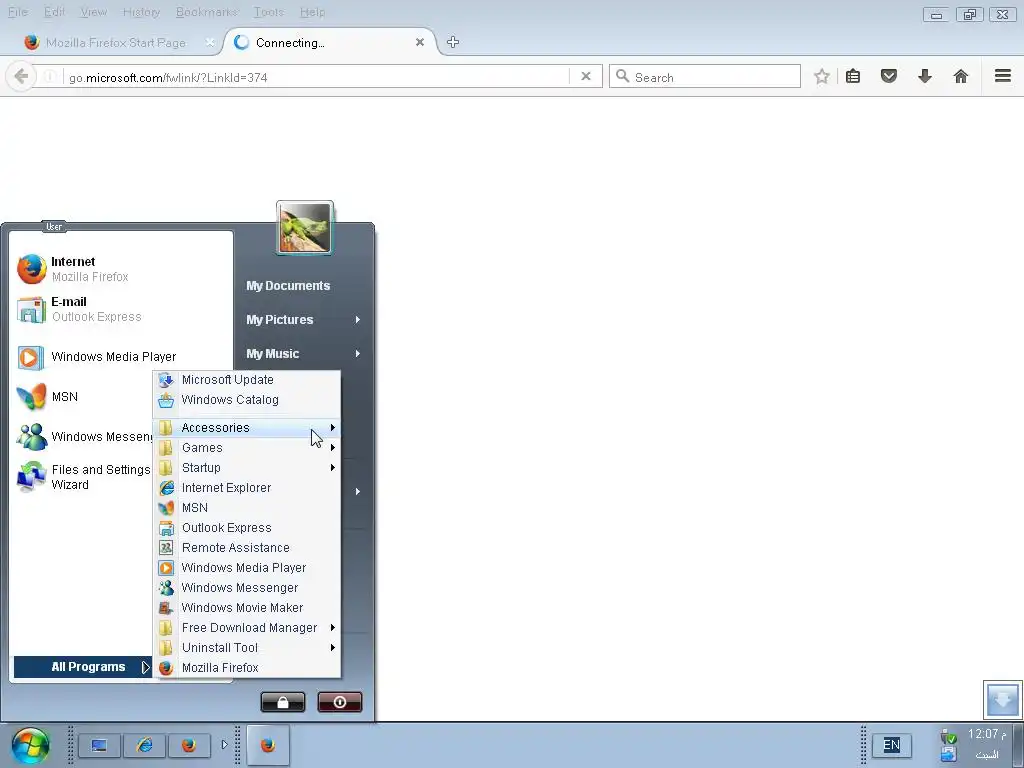Screen dimensions: 1024x768
Task: Click the lock button in Start menu
Action: click(x=283, y=702)
